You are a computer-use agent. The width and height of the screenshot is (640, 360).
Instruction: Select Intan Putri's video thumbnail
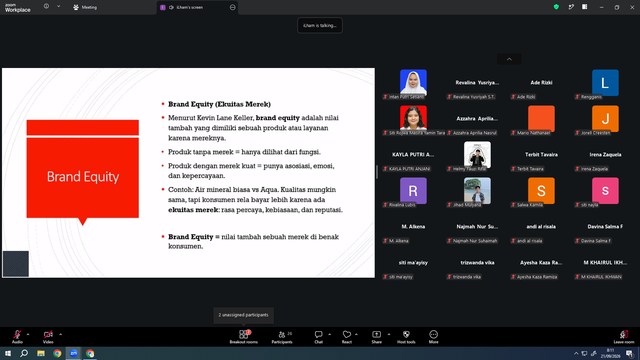pyautogui.click(x=413, y=83)
